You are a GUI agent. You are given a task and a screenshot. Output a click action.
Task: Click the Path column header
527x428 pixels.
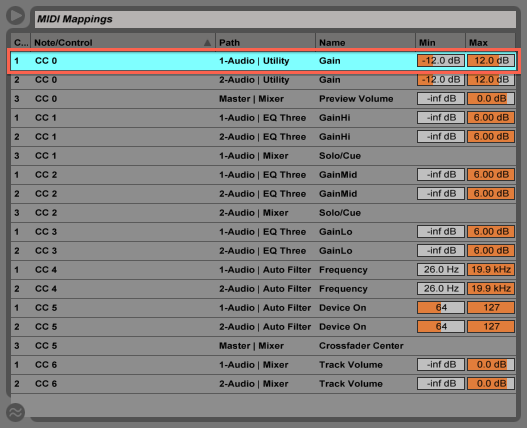click(266, 43)
